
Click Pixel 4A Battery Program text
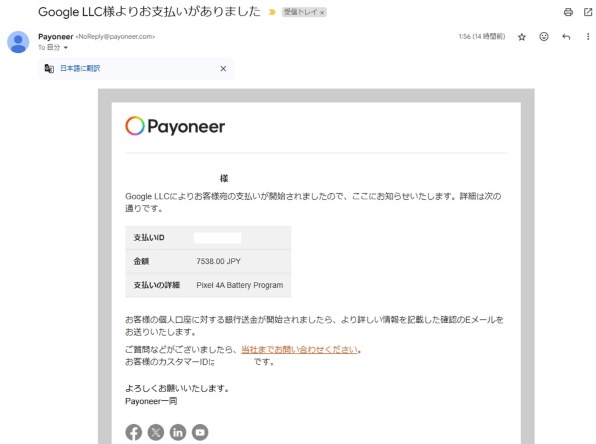(x=239, y=285)
